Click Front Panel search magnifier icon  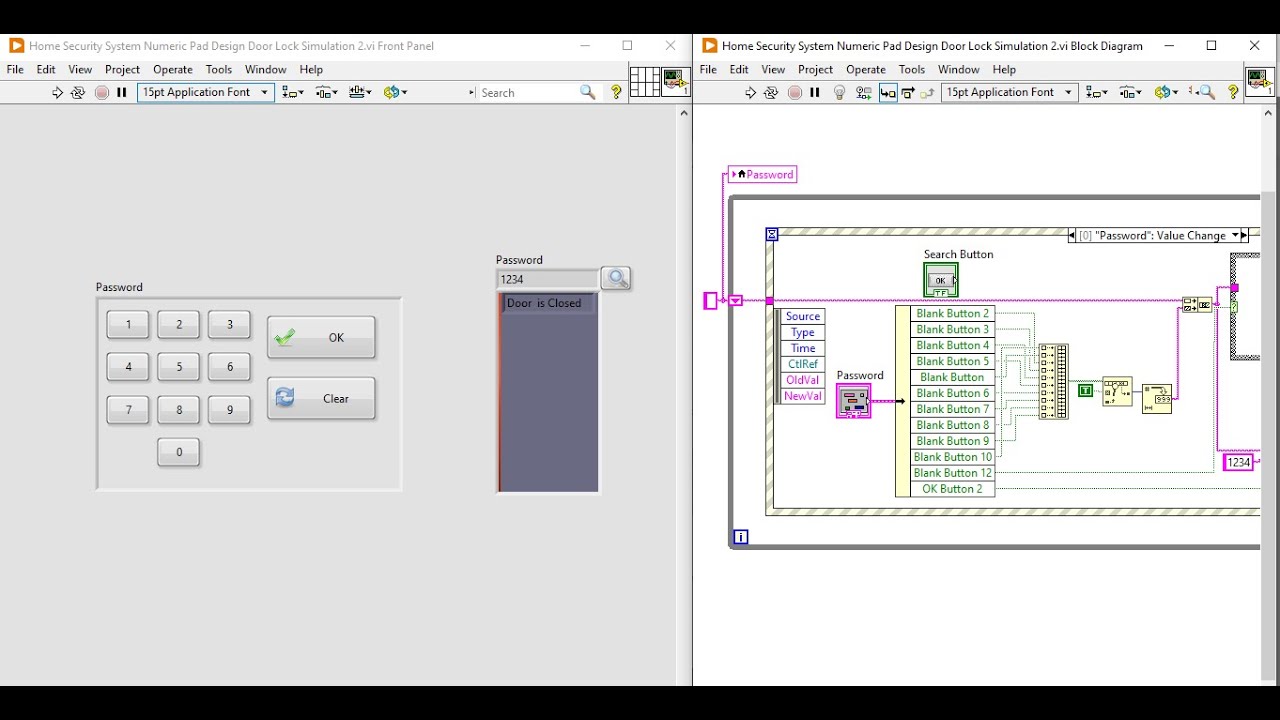click(x=588, y=92)
